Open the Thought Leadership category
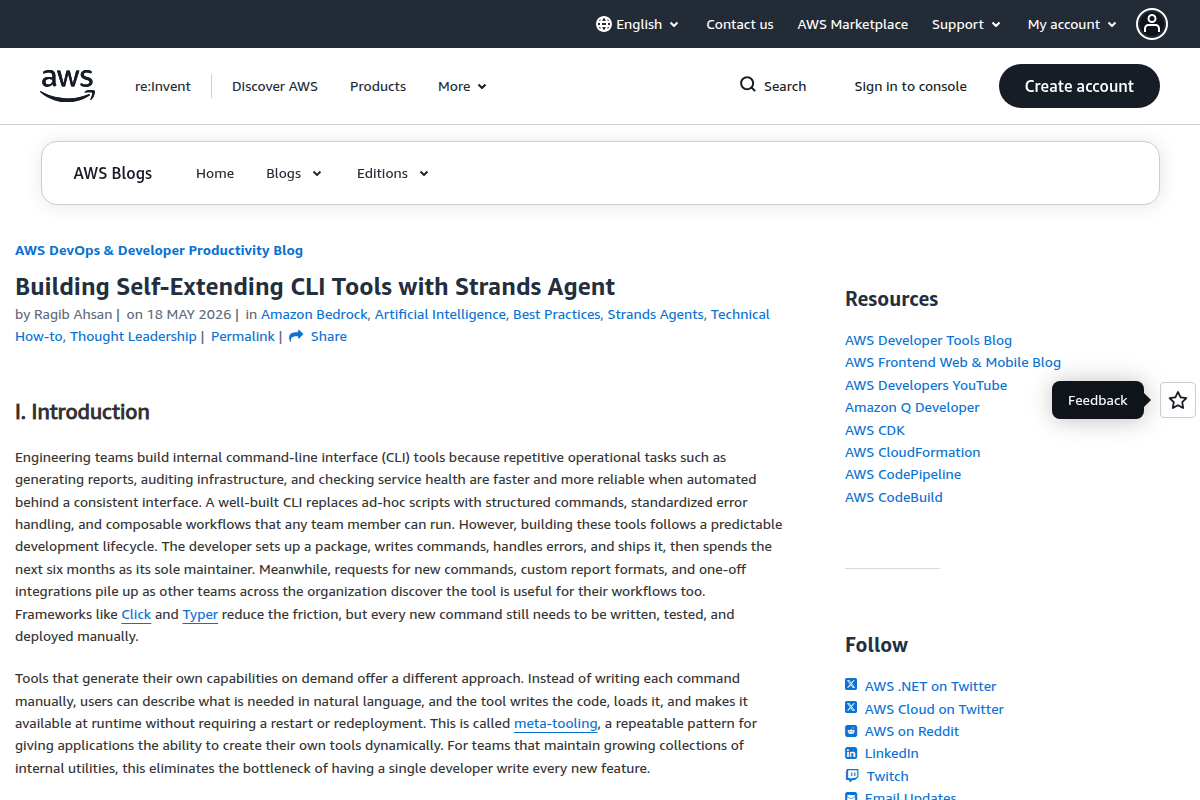Image resolution: width=1200 pixels, height=800 pixels. [133, 336]
